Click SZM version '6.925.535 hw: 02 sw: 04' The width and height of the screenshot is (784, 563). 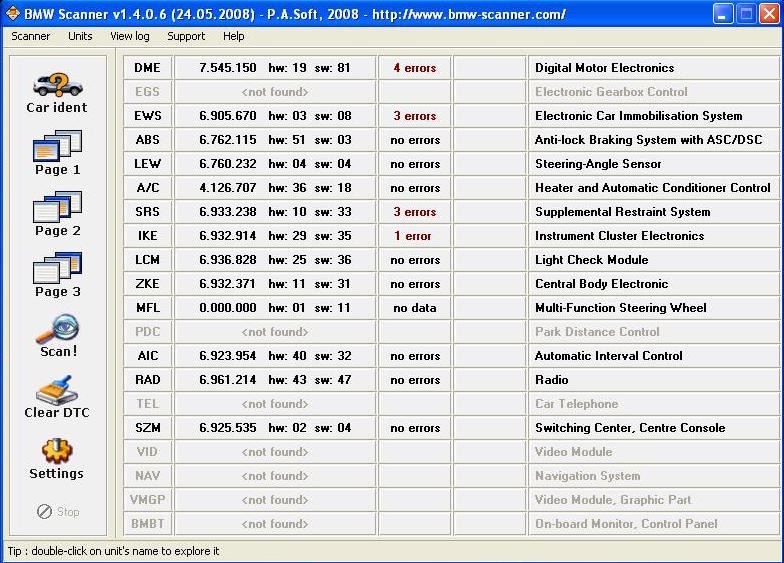pyautogui.click(x=275, y=428)
